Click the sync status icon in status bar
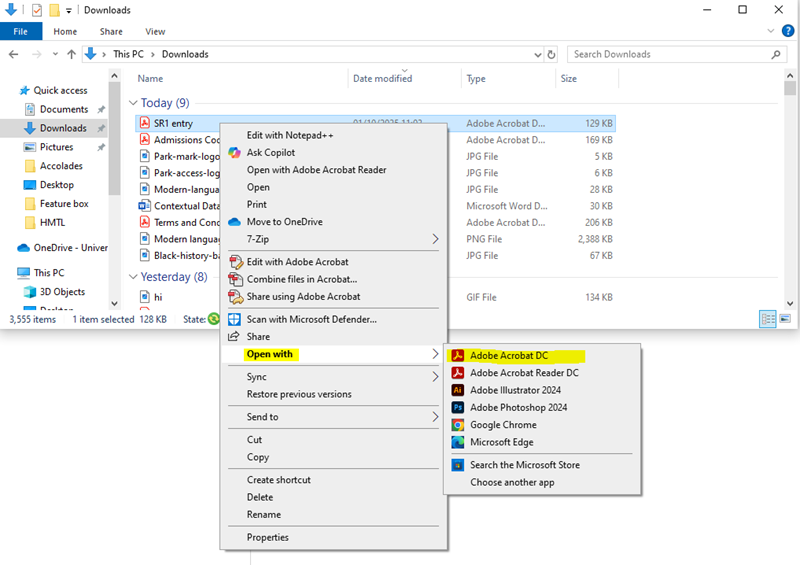Image resolution: width=800 pixels, height=565 pixels. click(214, 320)
